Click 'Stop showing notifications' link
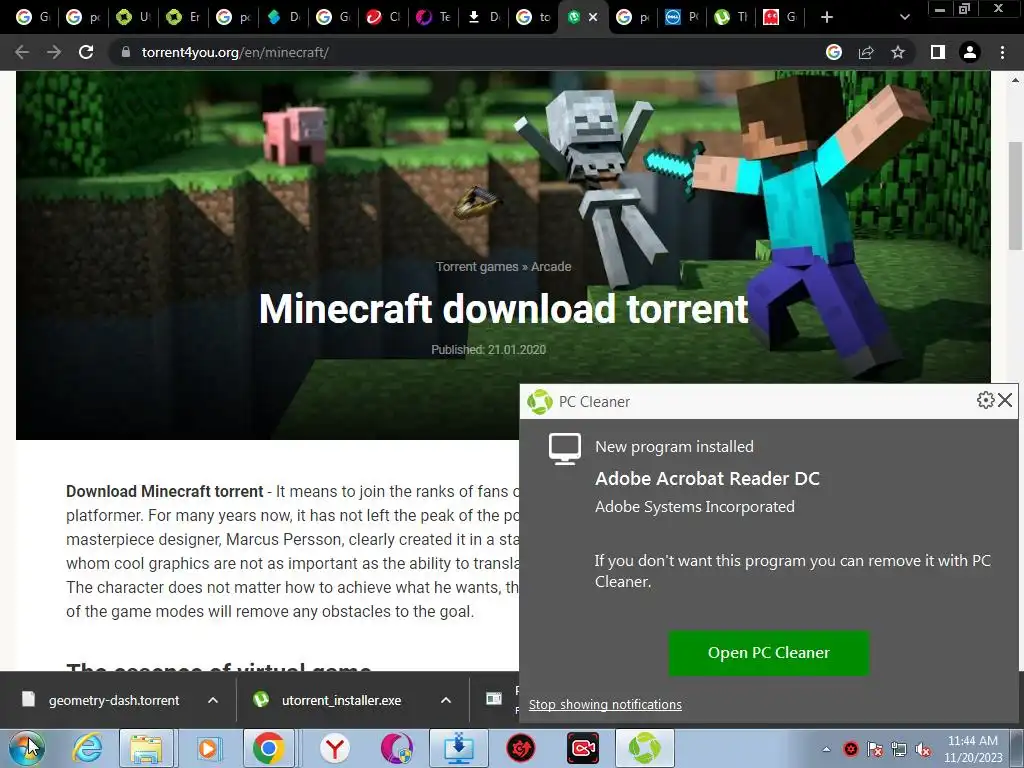This screenshot has height=768, width=1024. [x=605, y=705]
